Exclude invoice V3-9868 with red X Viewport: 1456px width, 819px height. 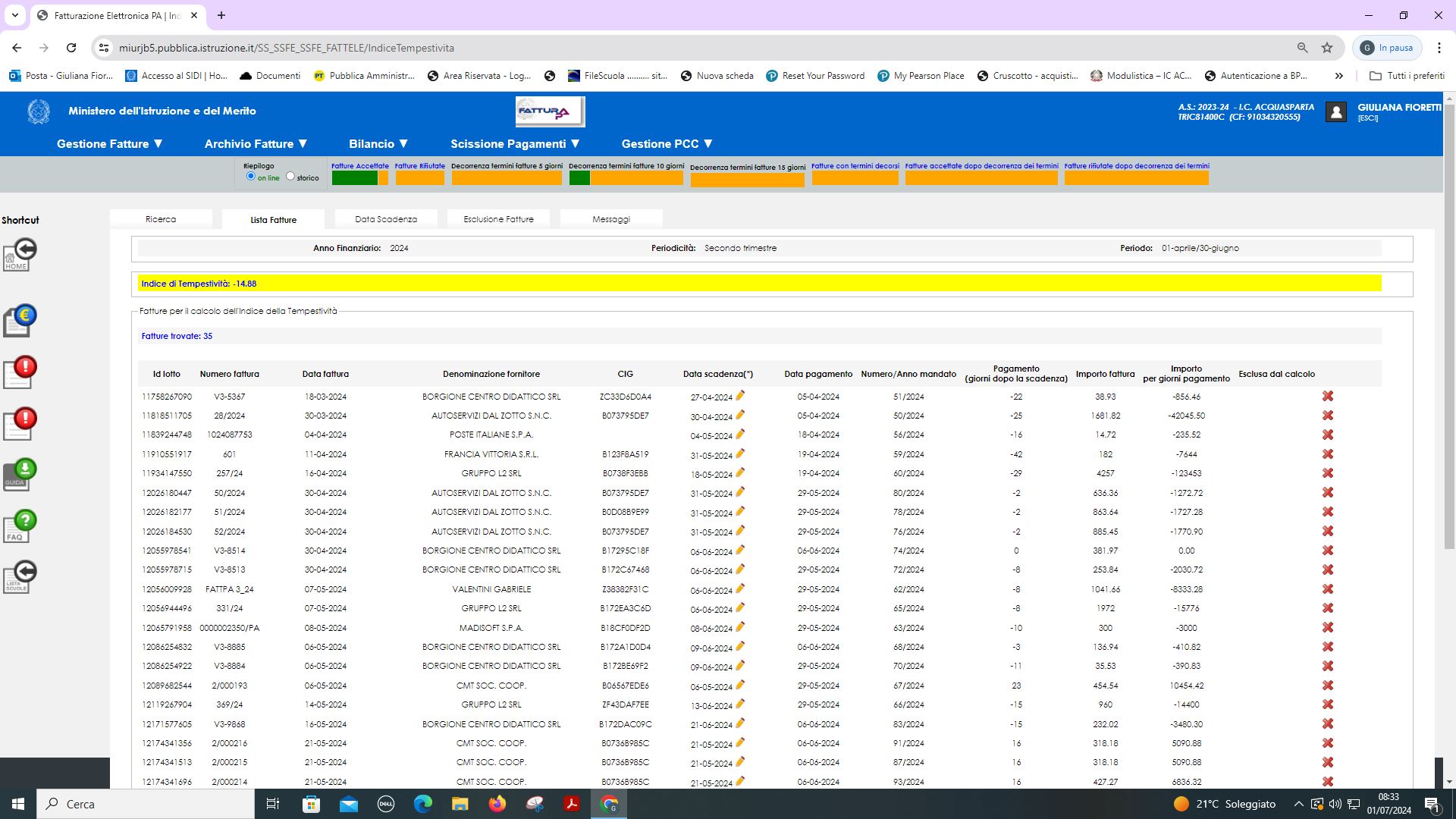pyautogui.click(x=1328, y=724)
